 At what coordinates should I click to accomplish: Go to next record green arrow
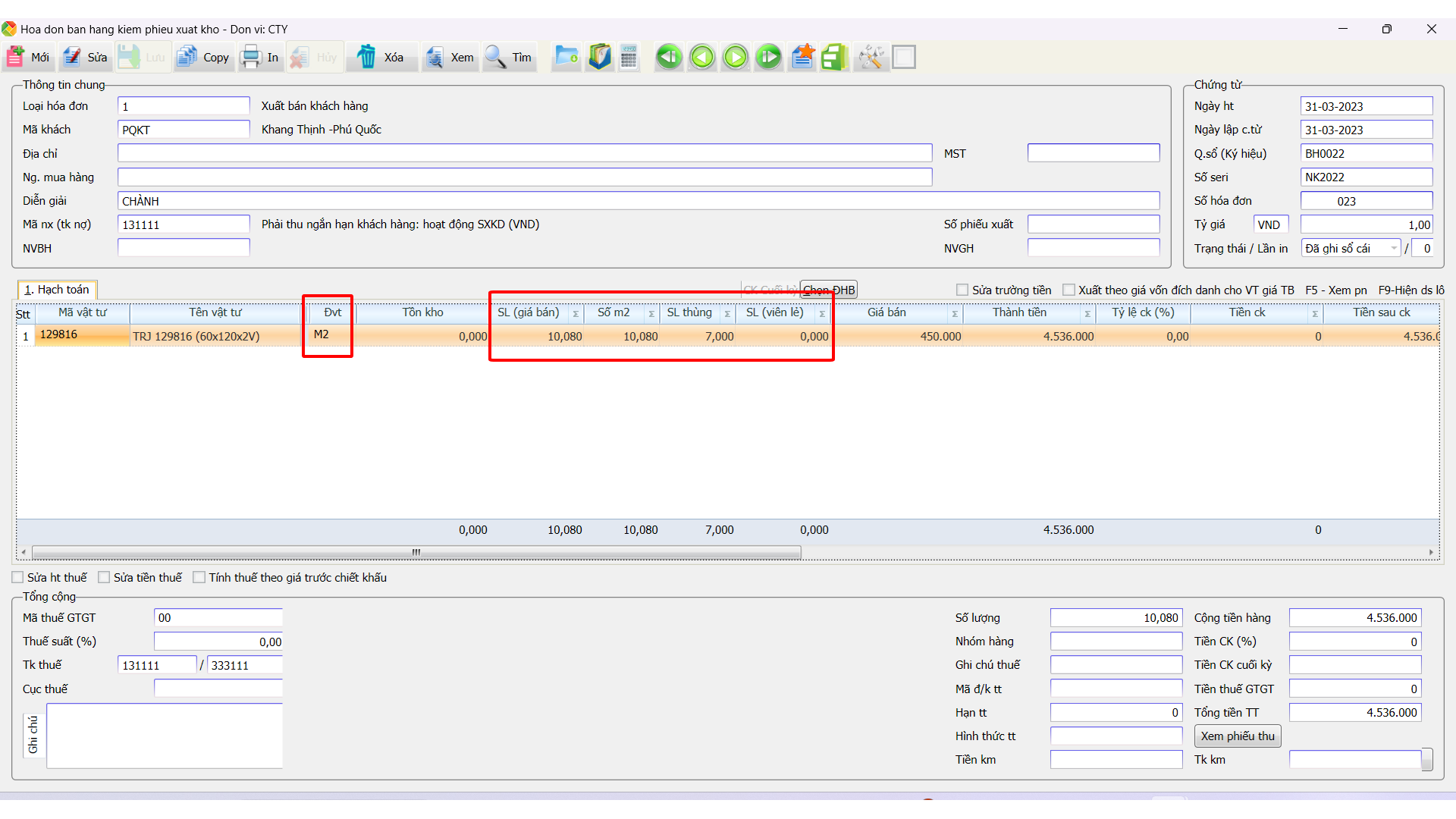736,57
